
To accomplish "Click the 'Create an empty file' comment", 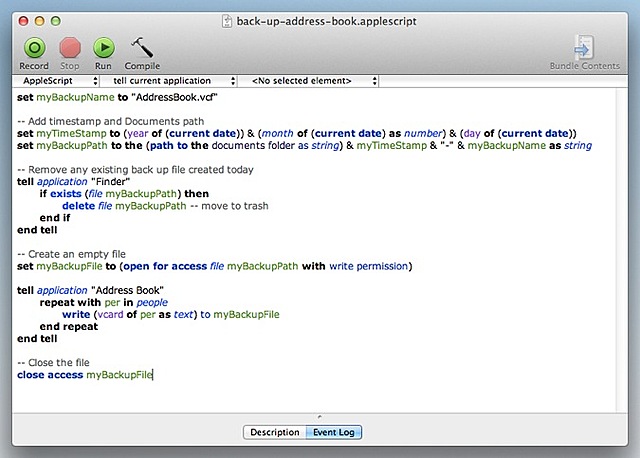I will pyautogui.click(x=71, y=254).
